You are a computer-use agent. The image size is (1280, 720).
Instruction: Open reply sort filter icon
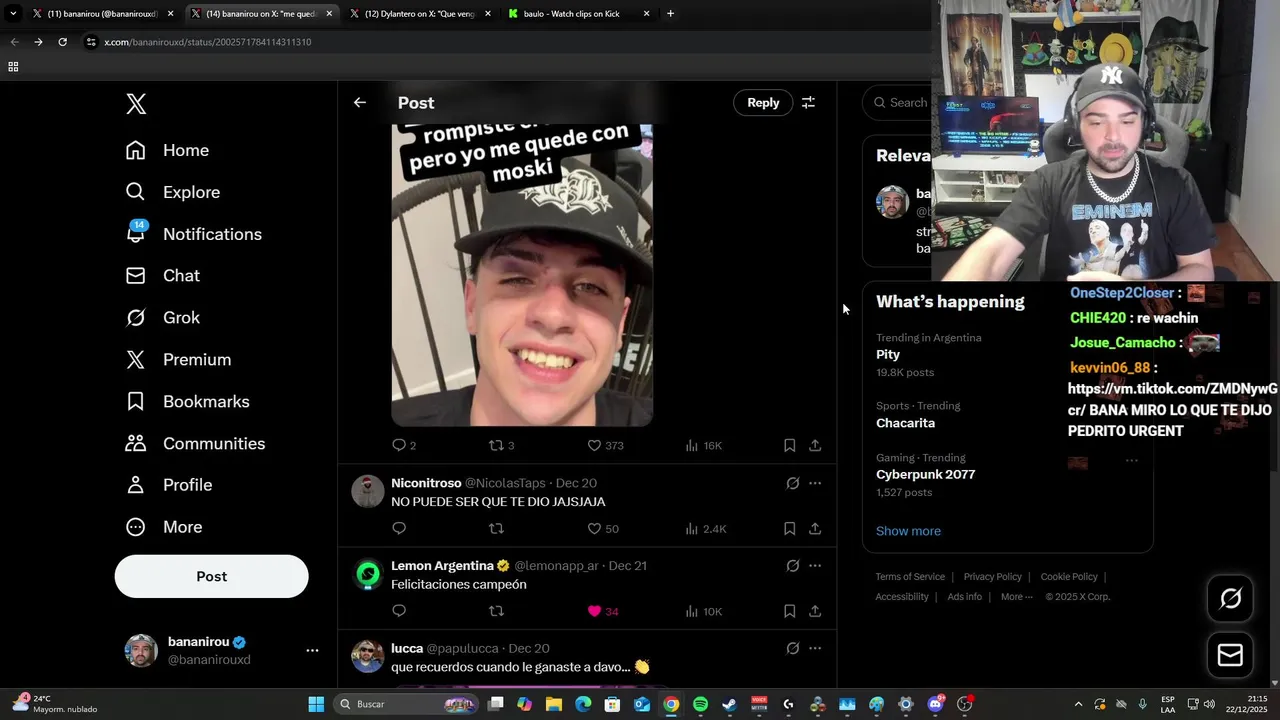coord(808,102)
